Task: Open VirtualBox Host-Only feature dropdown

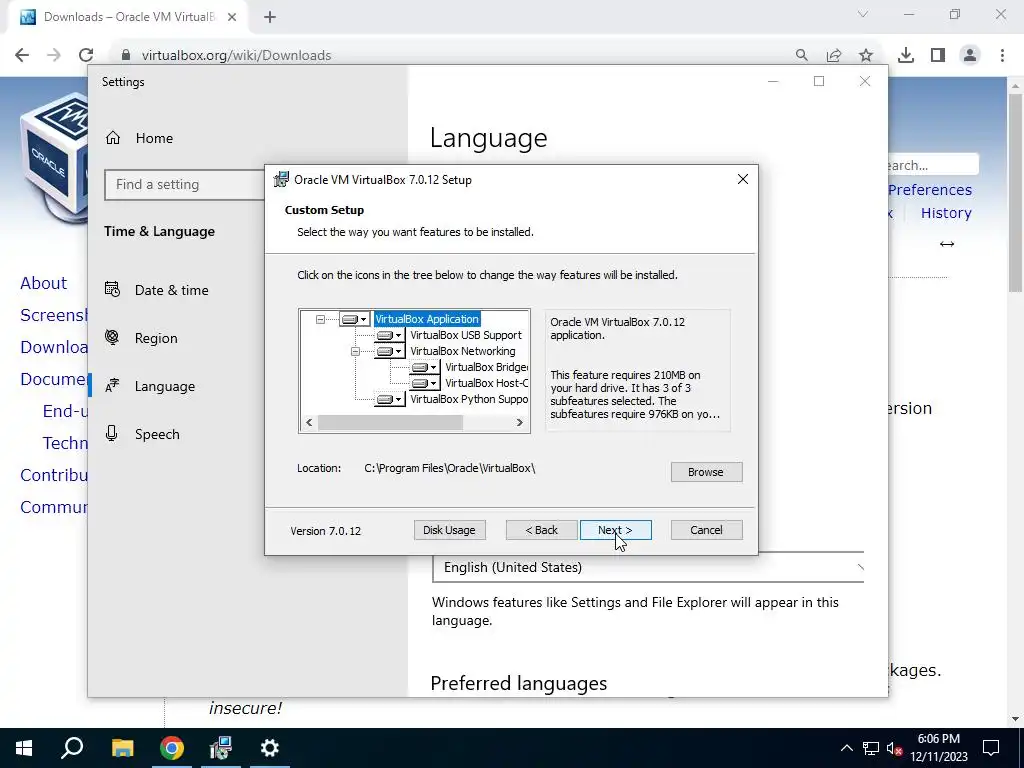Action: 425,383
